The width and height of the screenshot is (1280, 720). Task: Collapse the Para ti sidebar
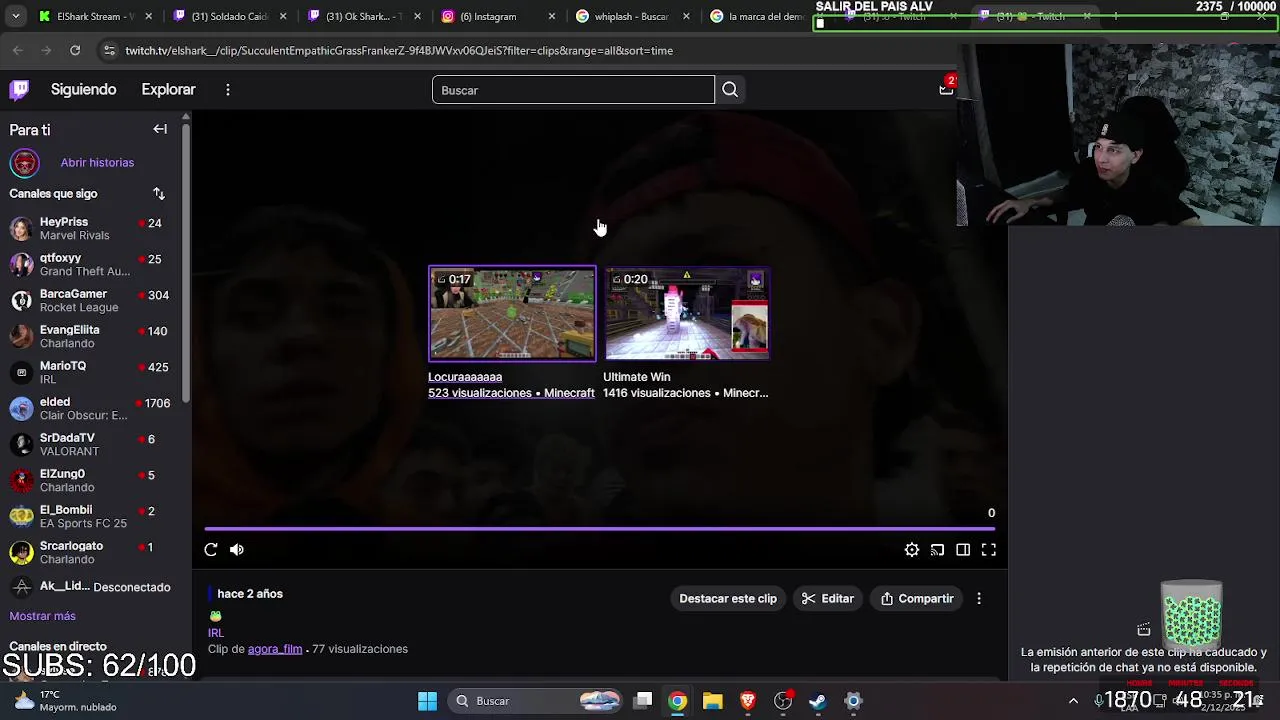[x=160, y=129]
